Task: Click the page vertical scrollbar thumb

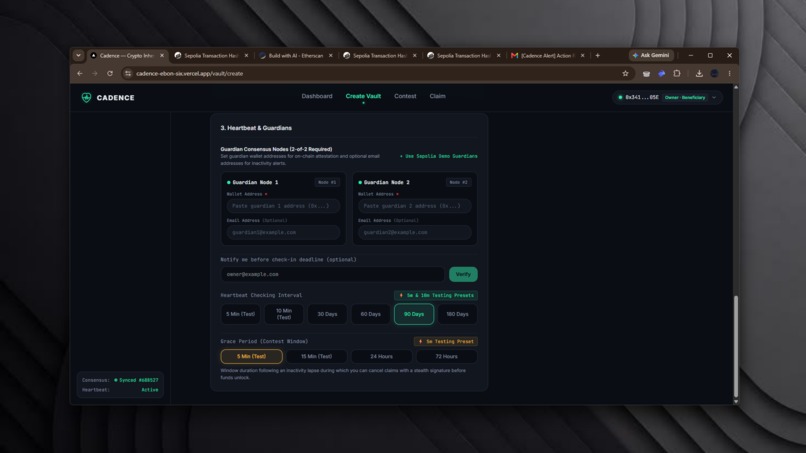Action: click(x=736, y=346)
